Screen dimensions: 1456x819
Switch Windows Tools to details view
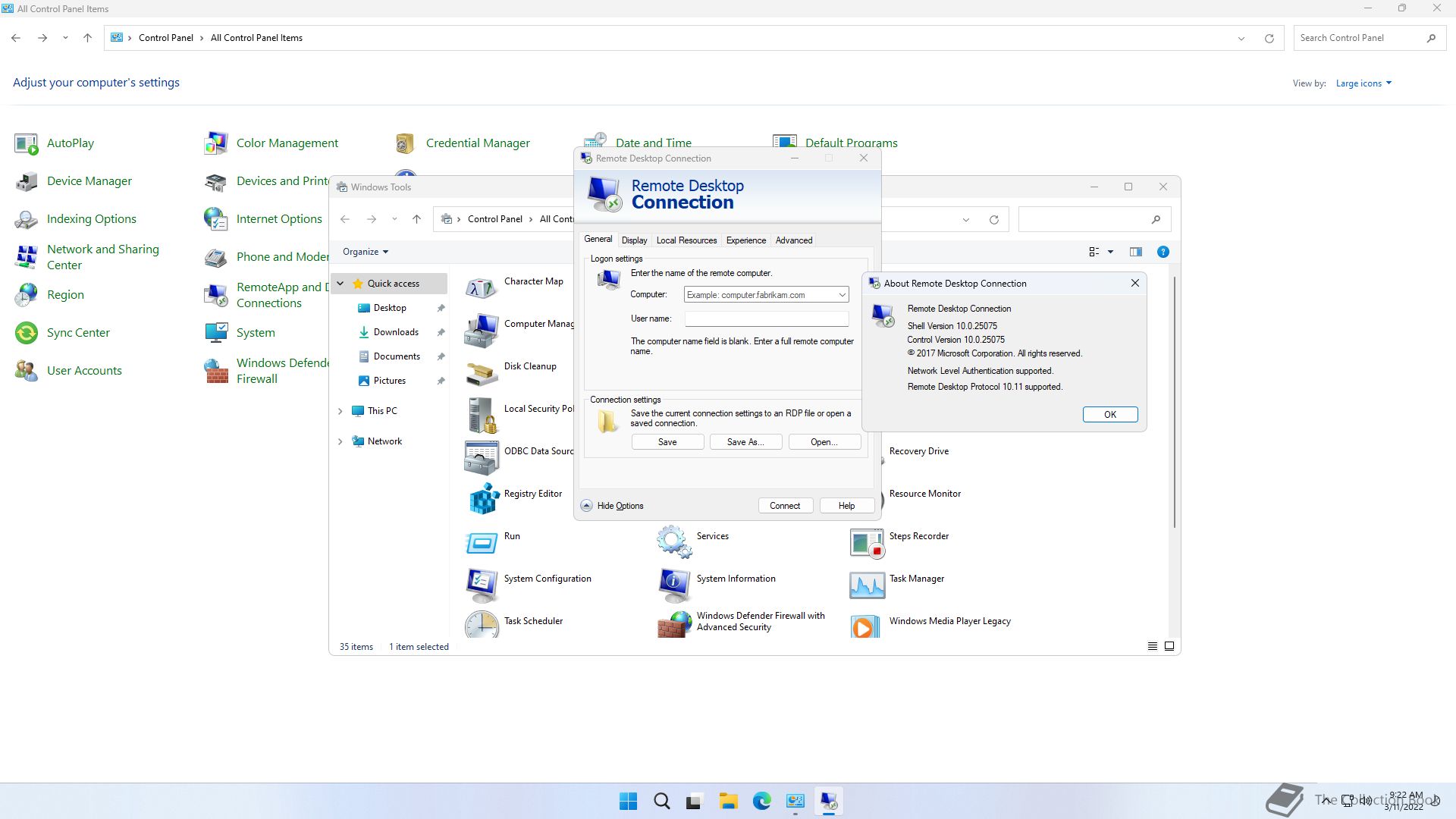click(x=1152, y=646)
